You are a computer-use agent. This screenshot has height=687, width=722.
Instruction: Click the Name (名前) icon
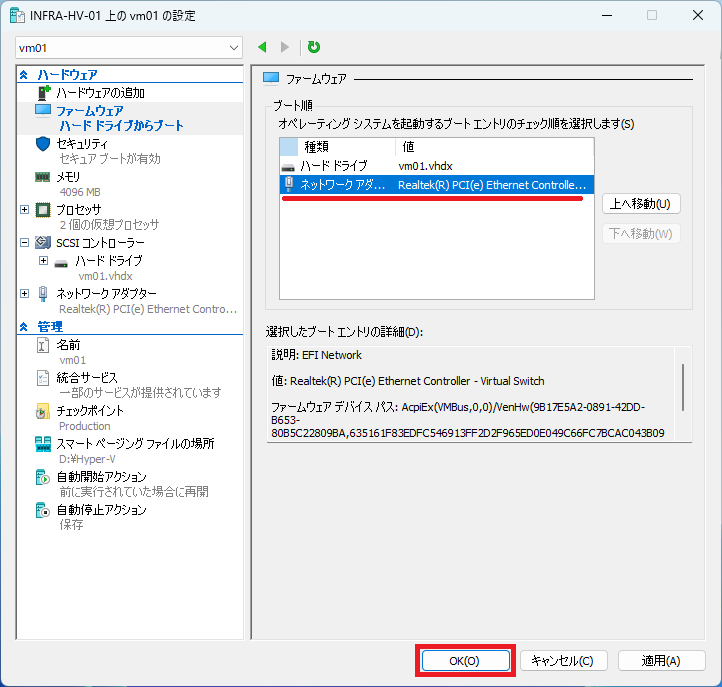tap(43, 345)
